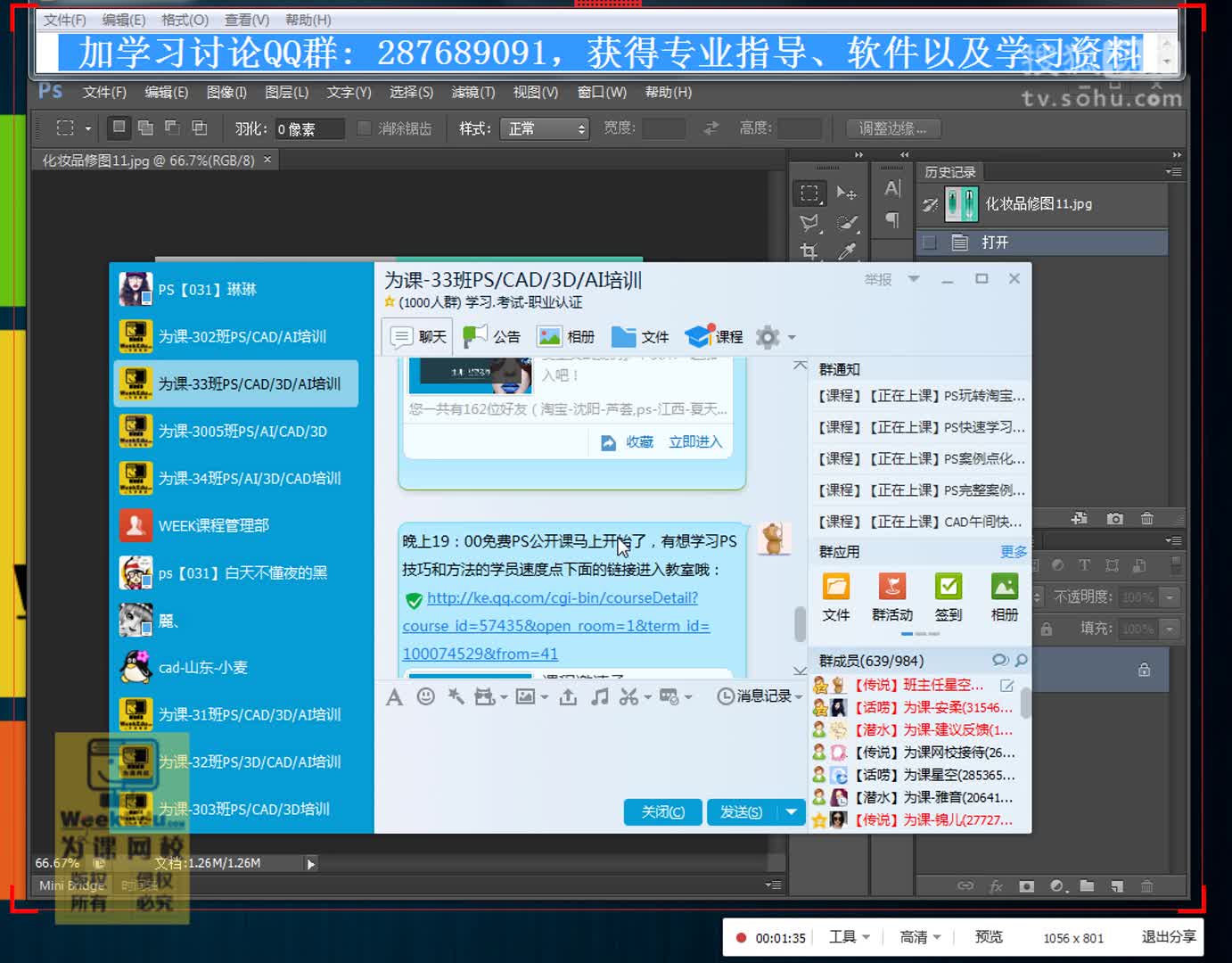
Task: Enable the 消除锯齿 anti-alias checkbox
Action: pos(364,128)
